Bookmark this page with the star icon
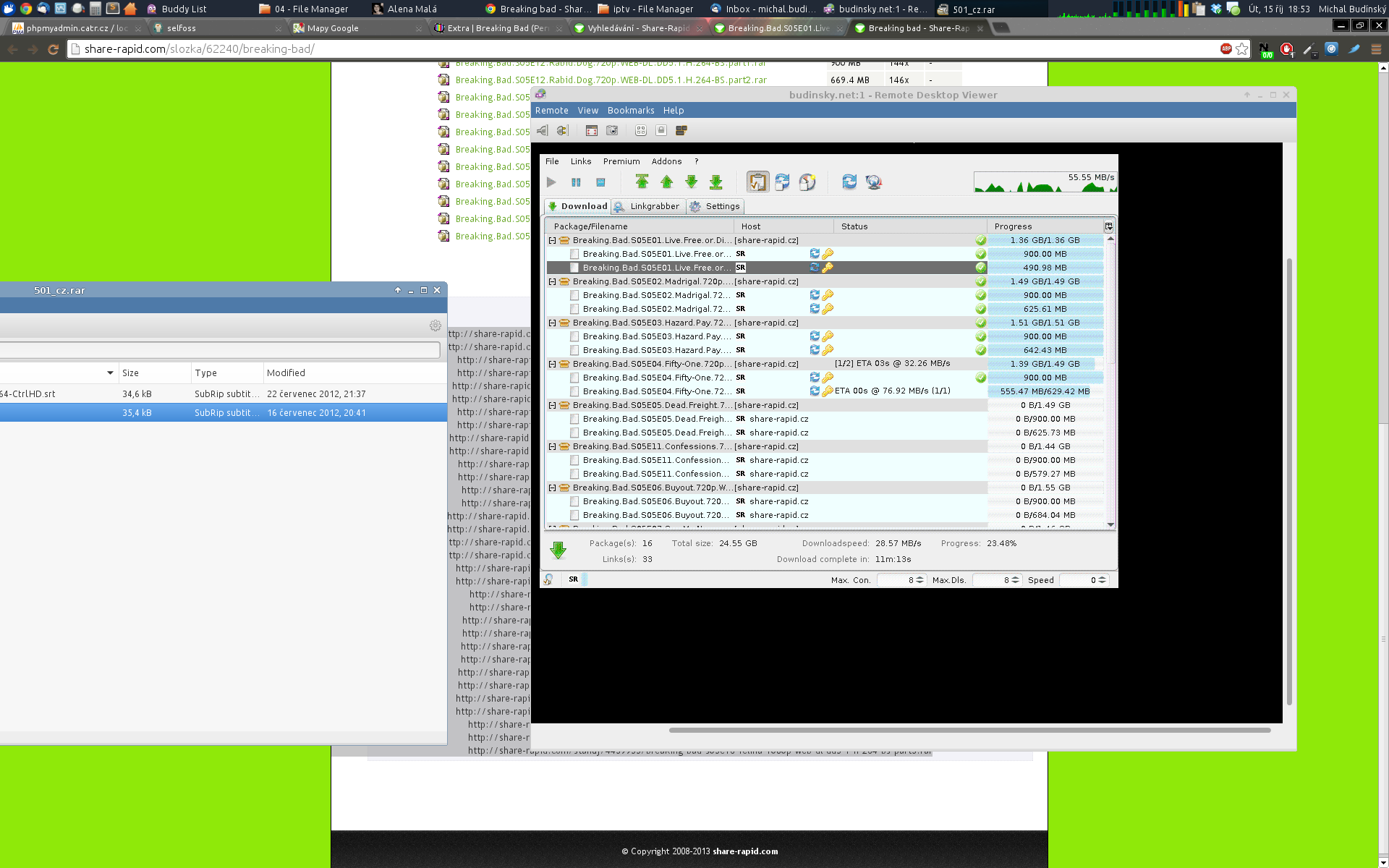The width and height of the screenshot is (1389, 868). tap(1242, 49)
